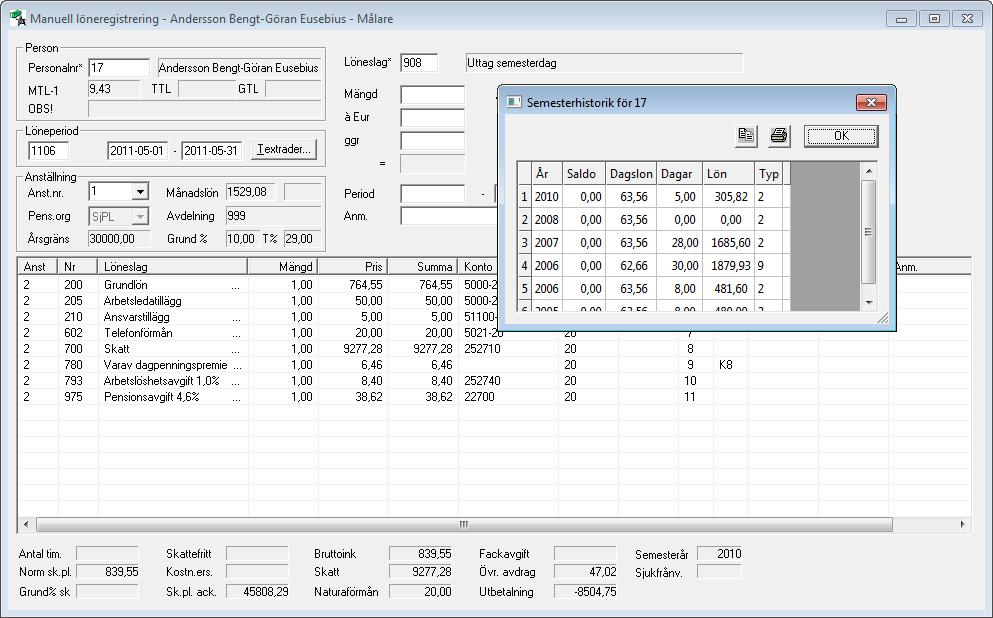Click the År column header in dialog

[x=547, y=173]
